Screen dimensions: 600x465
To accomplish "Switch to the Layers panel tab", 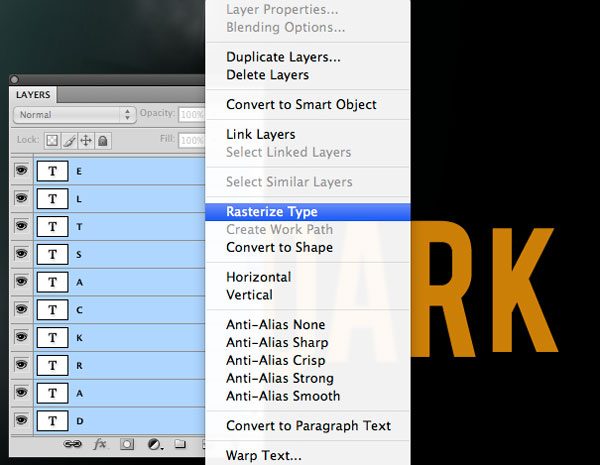I will [33, 94].
